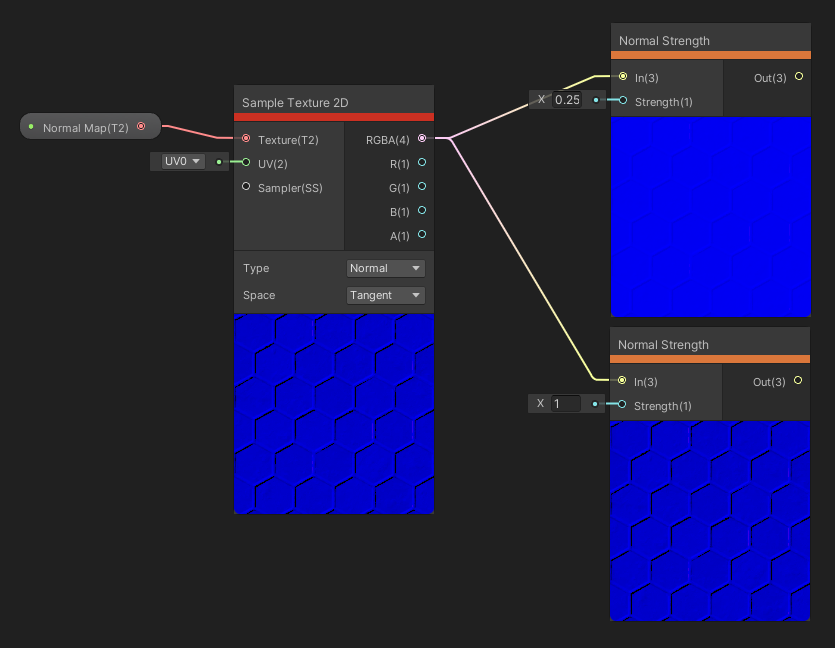Click the R(1) output port
Screen dimensions: 835x648
click(x=421, y=162)
